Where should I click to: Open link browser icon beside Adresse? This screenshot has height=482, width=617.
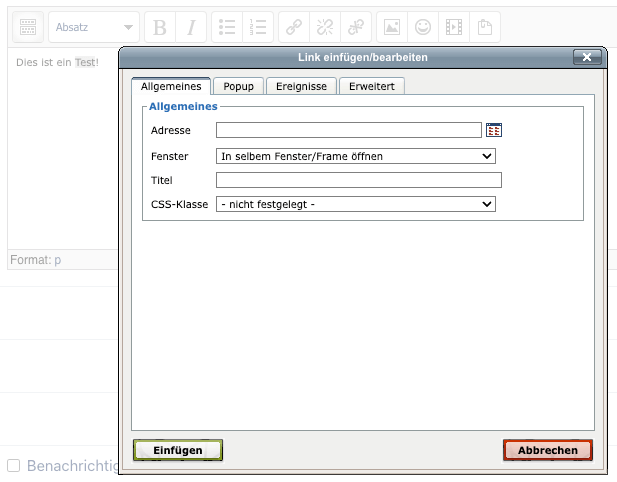[493, 130]
